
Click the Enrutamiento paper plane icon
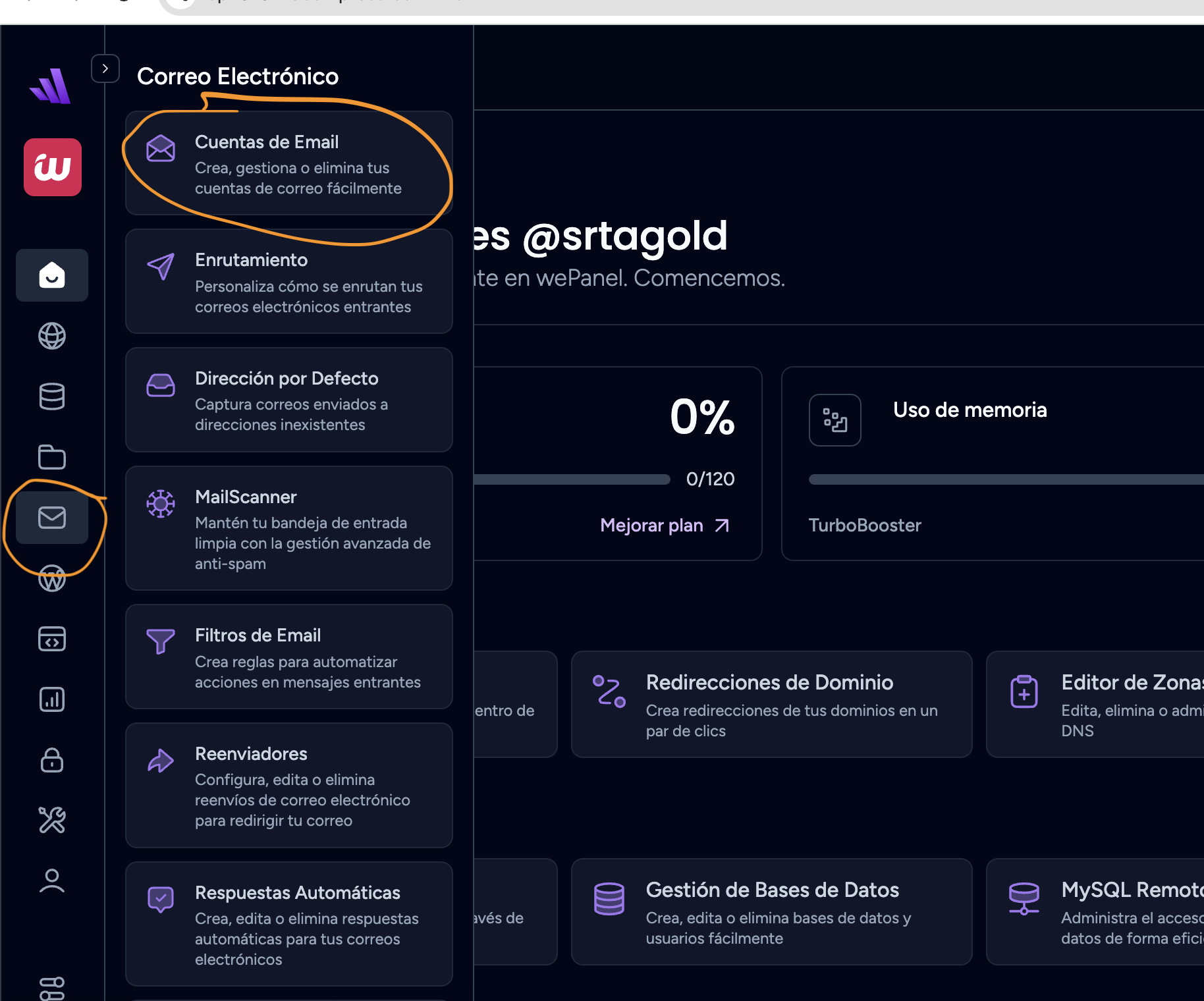tap(161, 267)
